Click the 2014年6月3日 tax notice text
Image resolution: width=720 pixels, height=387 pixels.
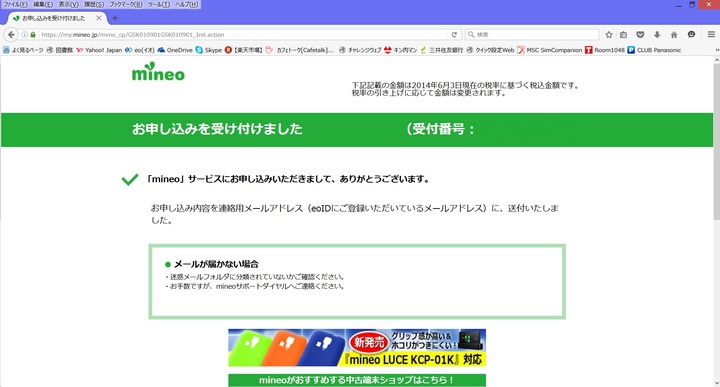[x=465, y=89]
